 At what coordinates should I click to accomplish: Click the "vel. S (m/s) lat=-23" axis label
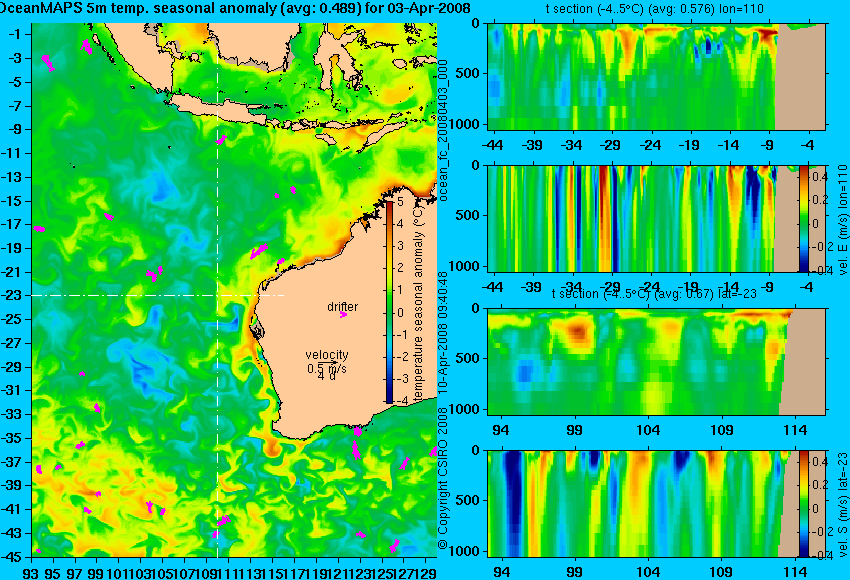click(x=842, y=505)
